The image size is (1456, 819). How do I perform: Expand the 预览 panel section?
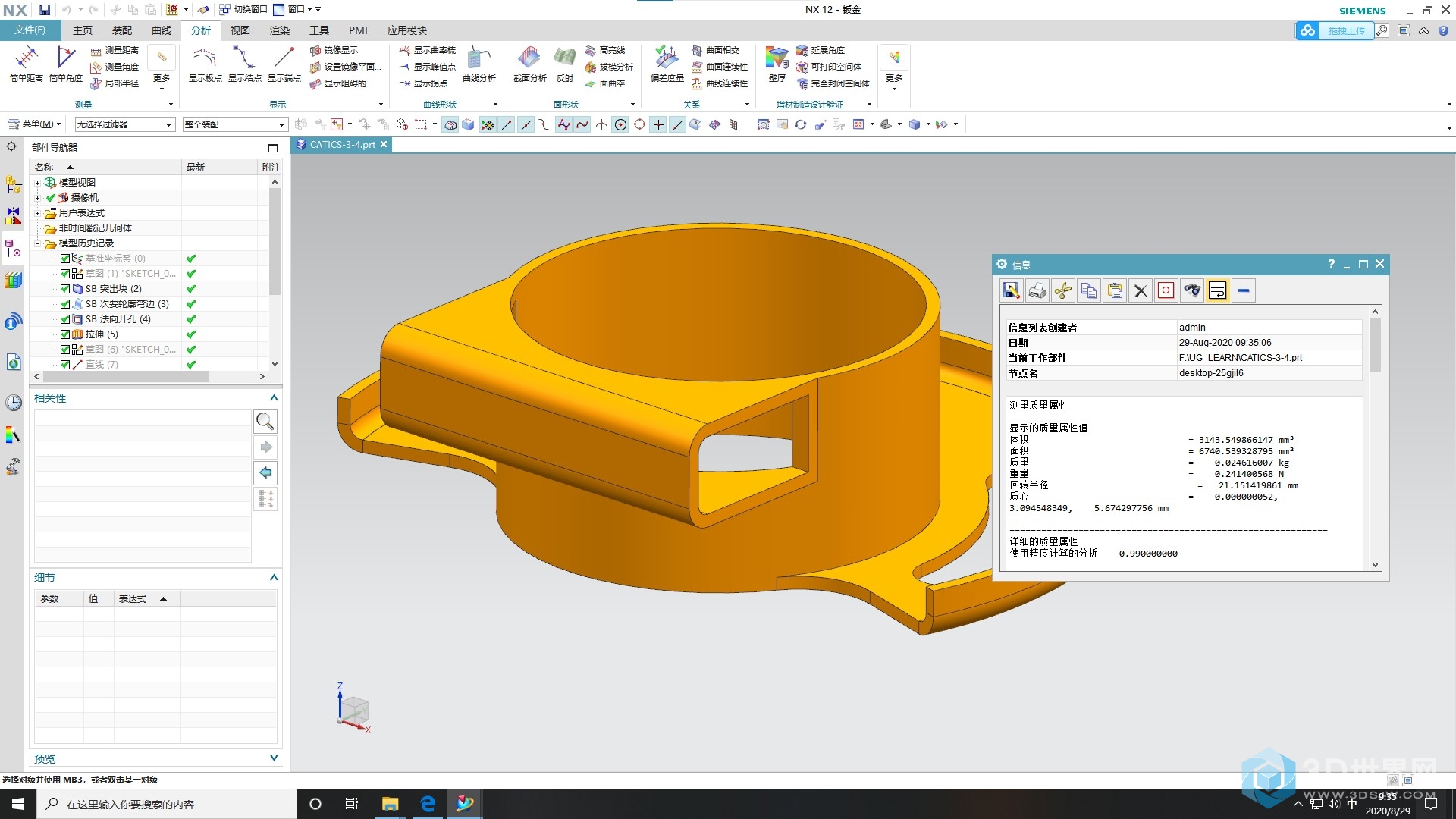(x=274, y=758)
